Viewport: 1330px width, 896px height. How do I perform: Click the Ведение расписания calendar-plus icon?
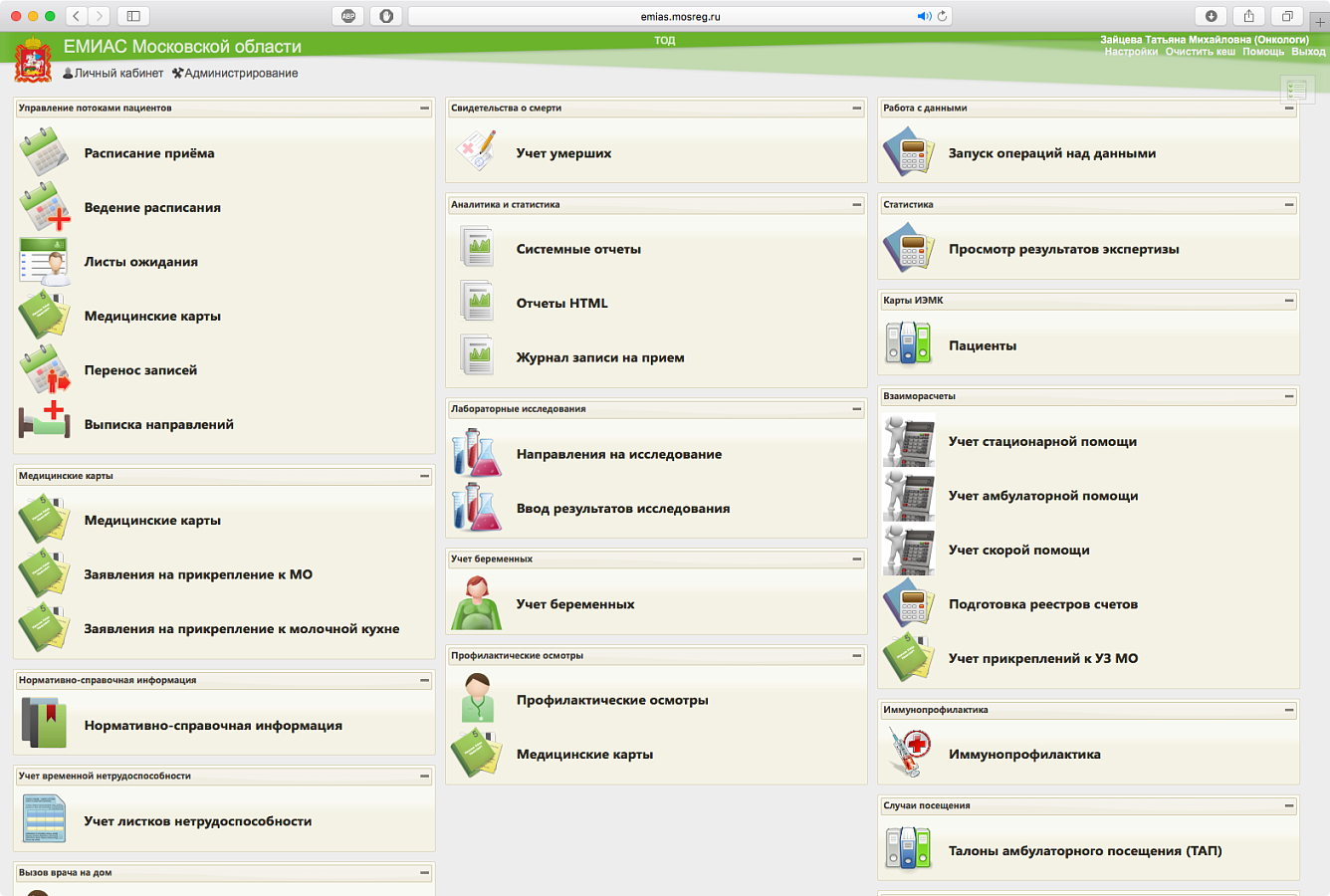coord(44,207)
